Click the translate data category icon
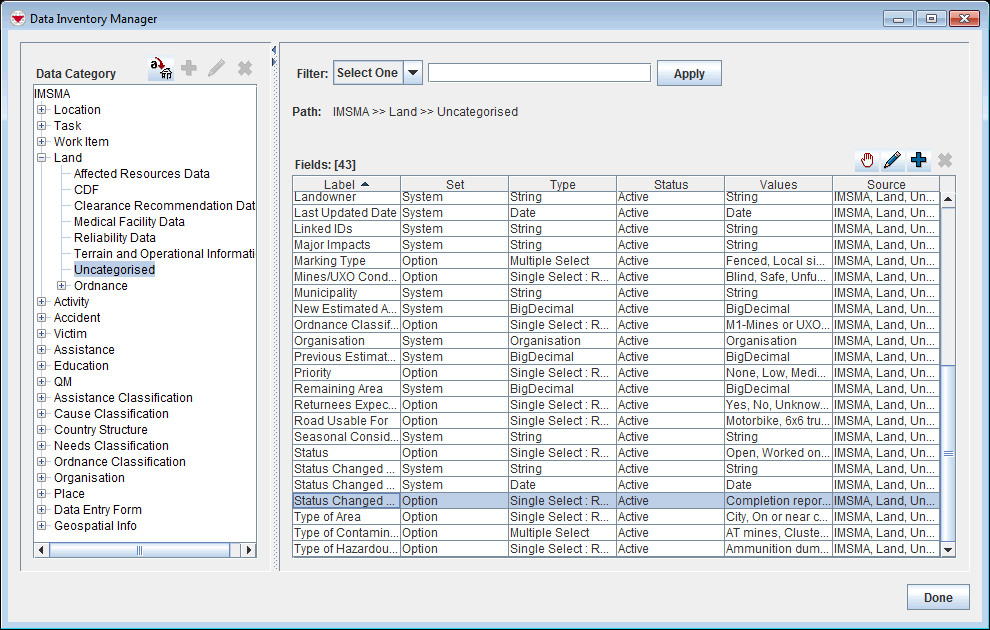 pyautogui.click(x=160, y=69)
